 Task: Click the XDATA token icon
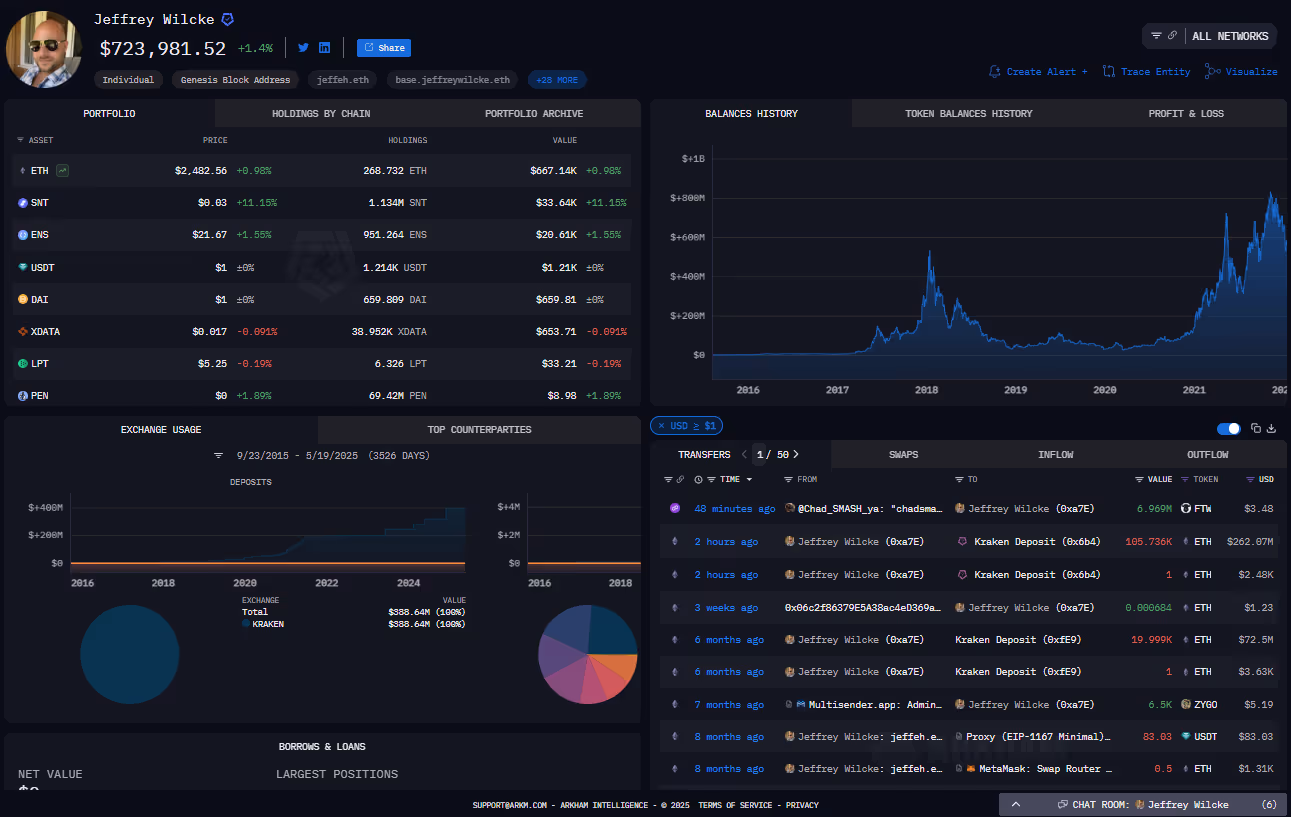click(23, 331)
